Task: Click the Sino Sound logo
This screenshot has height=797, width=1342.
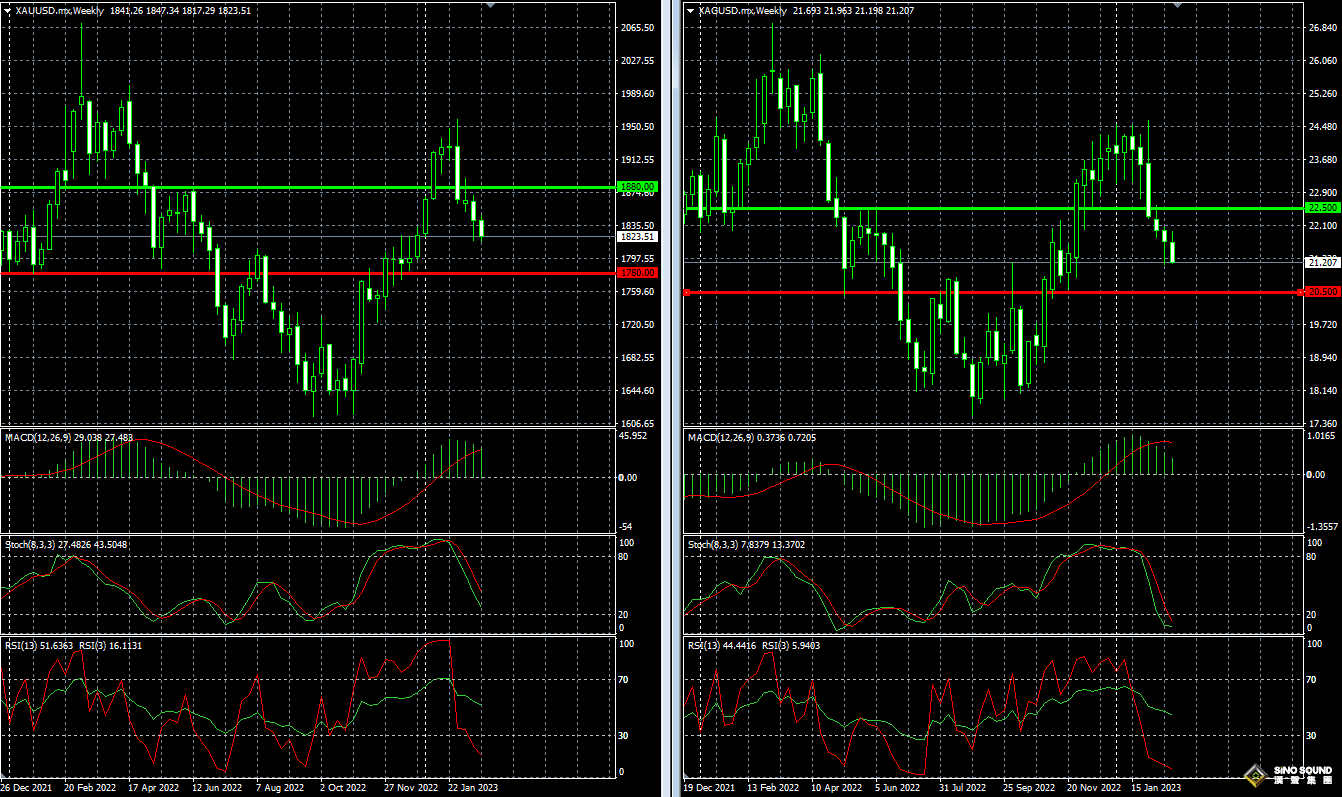Action: pyautogui.click(x=1288, y=774)
